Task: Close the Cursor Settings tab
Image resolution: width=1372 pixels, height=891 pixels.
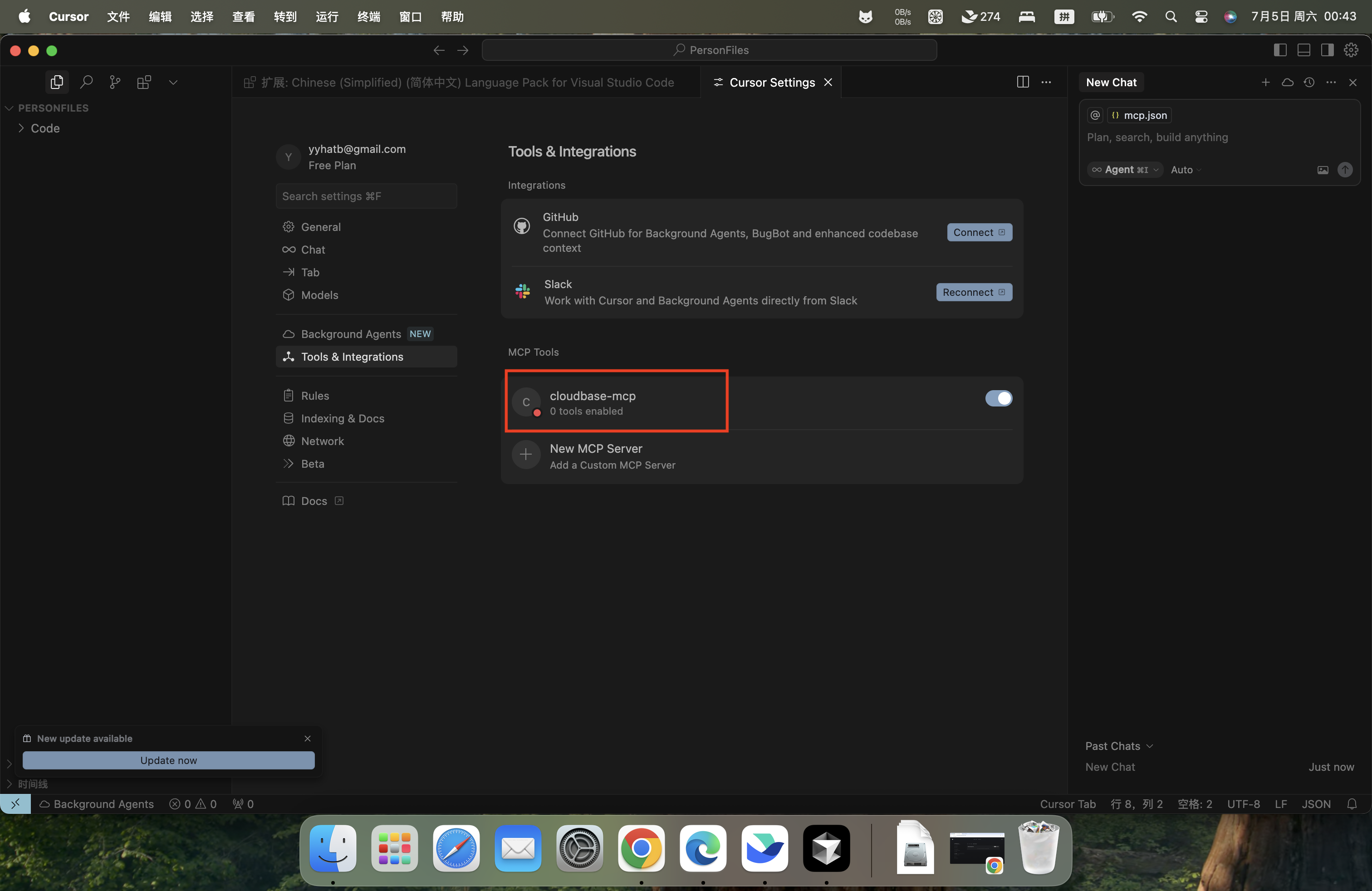Action: pyautogui.click(x=828, y=83)
